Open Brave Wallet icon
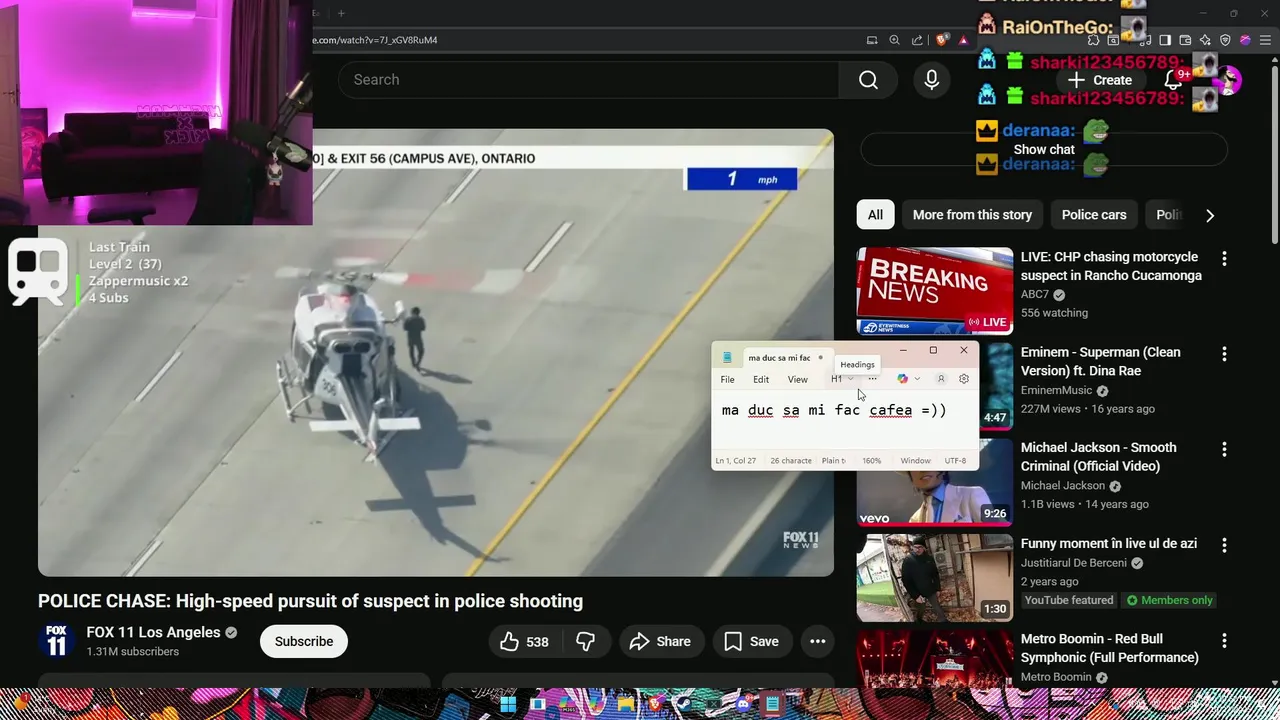Screen dimensions: 1280x720 [1185, 40]
